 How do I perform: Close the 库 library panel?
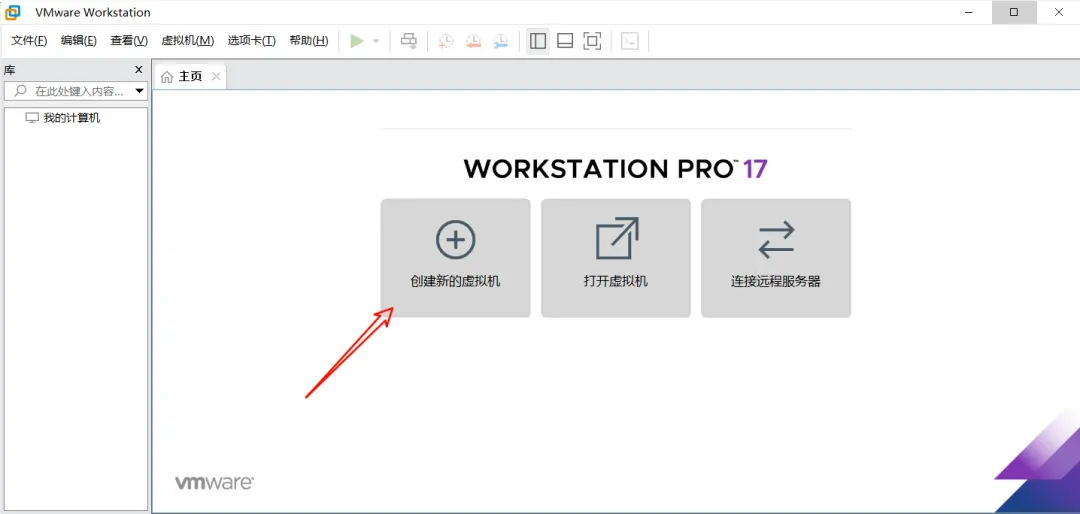138,70
